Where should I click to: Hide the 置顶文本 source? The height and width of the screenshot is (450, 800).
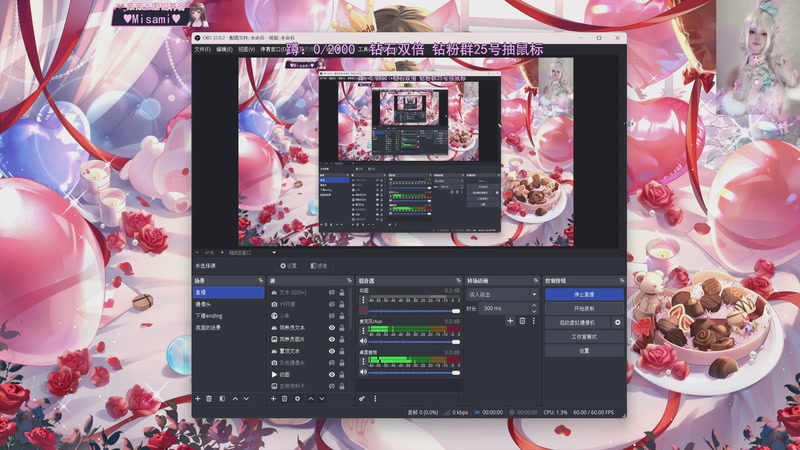(332, 351)
